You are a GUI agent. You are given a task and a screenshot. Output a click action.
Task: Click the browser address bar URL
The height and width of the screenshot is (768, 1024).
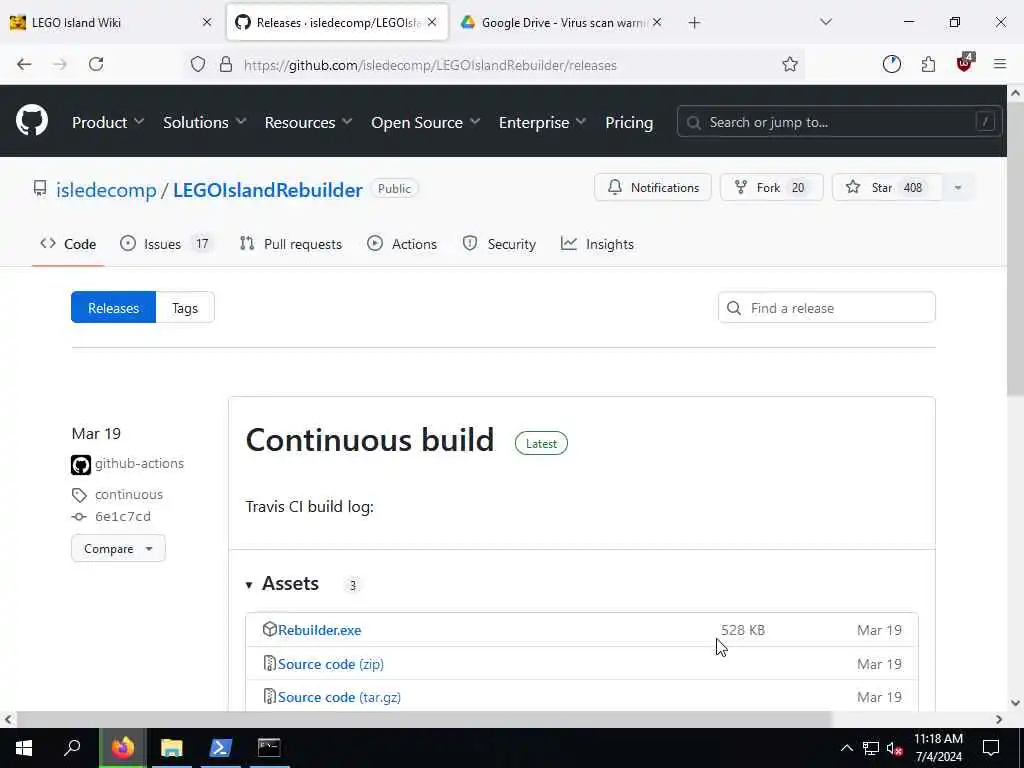(430, 65)
